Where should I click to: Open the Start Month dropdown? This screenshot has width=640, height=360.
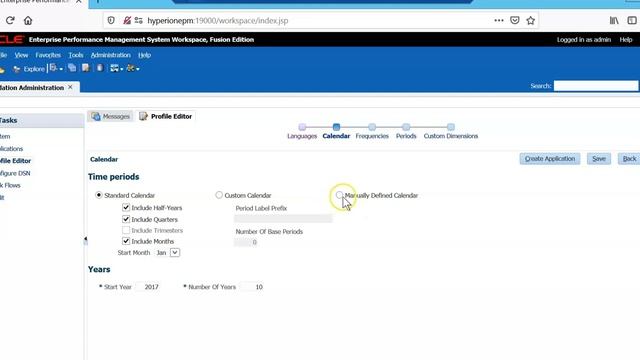point(175,253)
